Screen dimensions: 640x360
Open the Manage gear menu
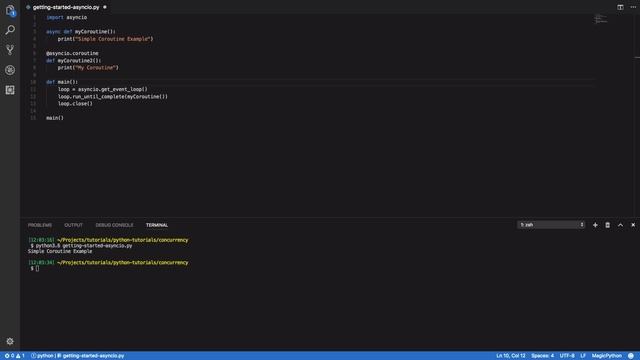point(10,341)
